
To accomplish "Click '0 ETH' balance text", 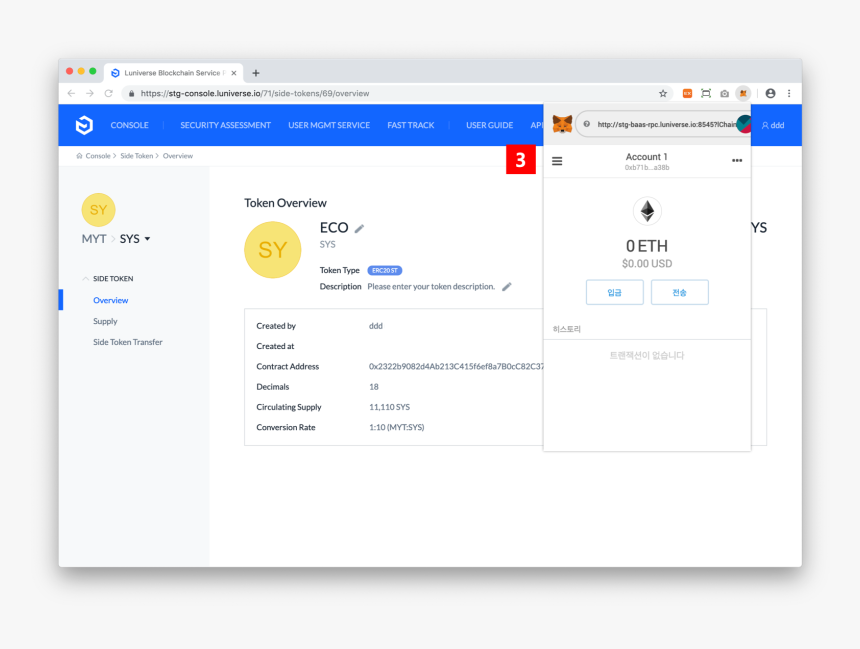I will tap(647, 246).
